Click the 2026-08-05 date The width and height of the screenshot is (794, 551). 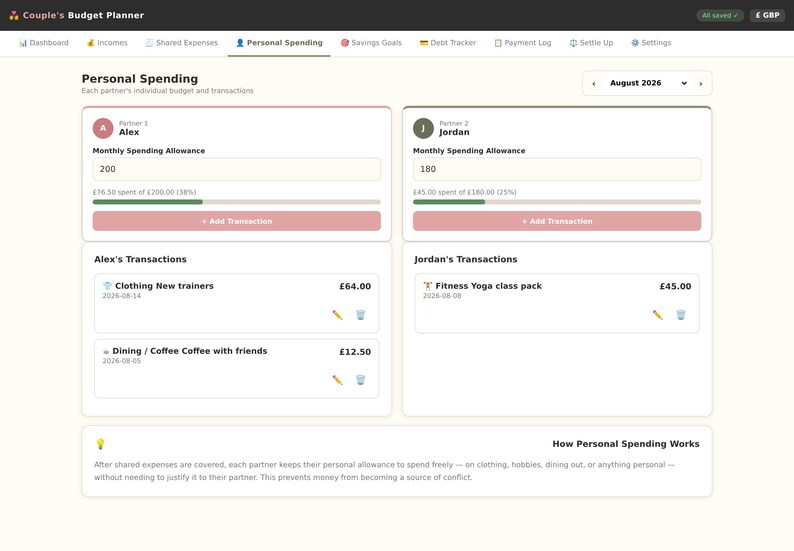[122, 361]
